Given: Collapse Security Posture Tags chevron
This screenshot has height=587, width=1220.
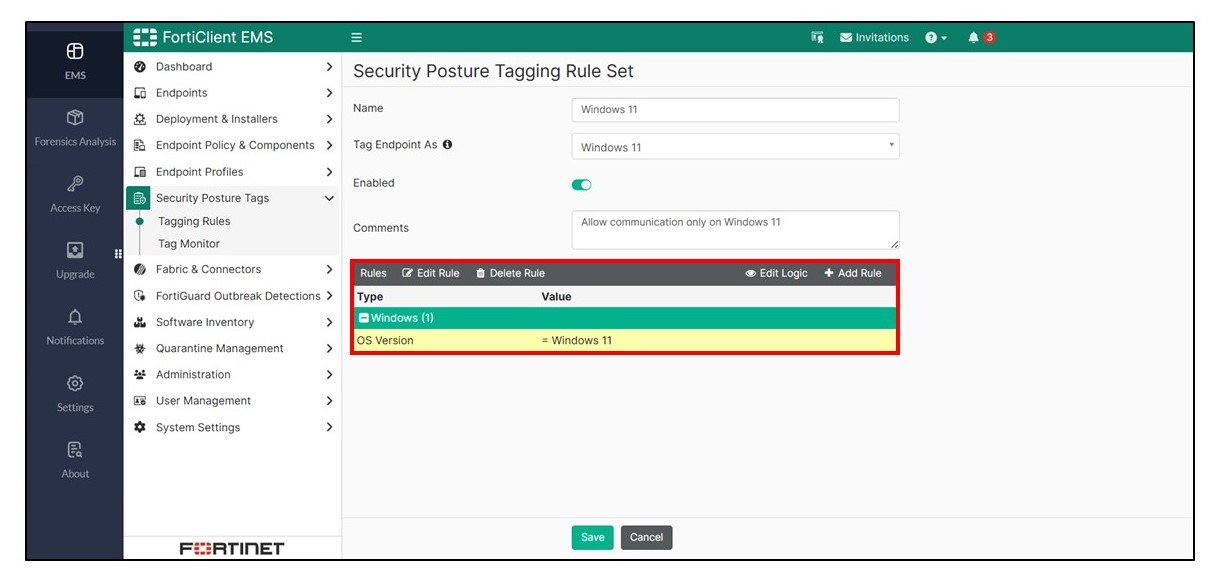Looking at the screenshot, I should (x=329, y=198).
